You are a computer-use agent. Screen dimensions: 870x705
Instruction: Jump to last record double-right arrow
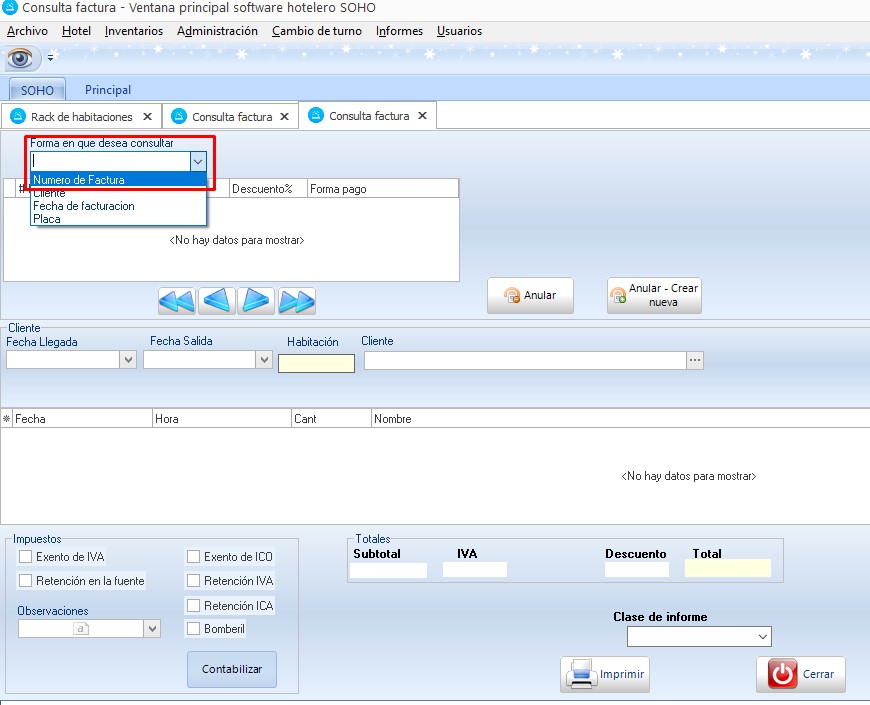(297, 300)
